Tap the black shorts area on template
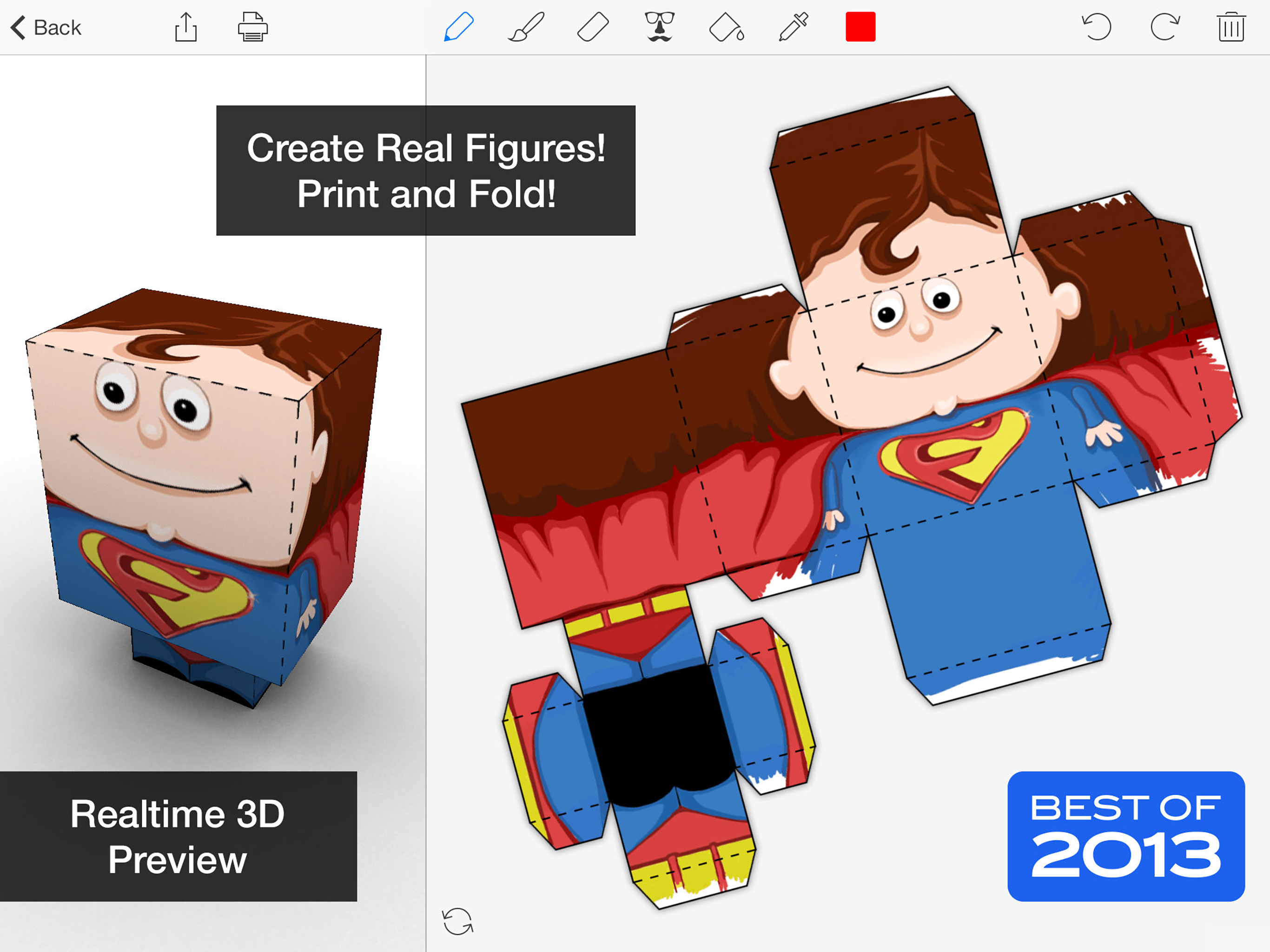 660,735
